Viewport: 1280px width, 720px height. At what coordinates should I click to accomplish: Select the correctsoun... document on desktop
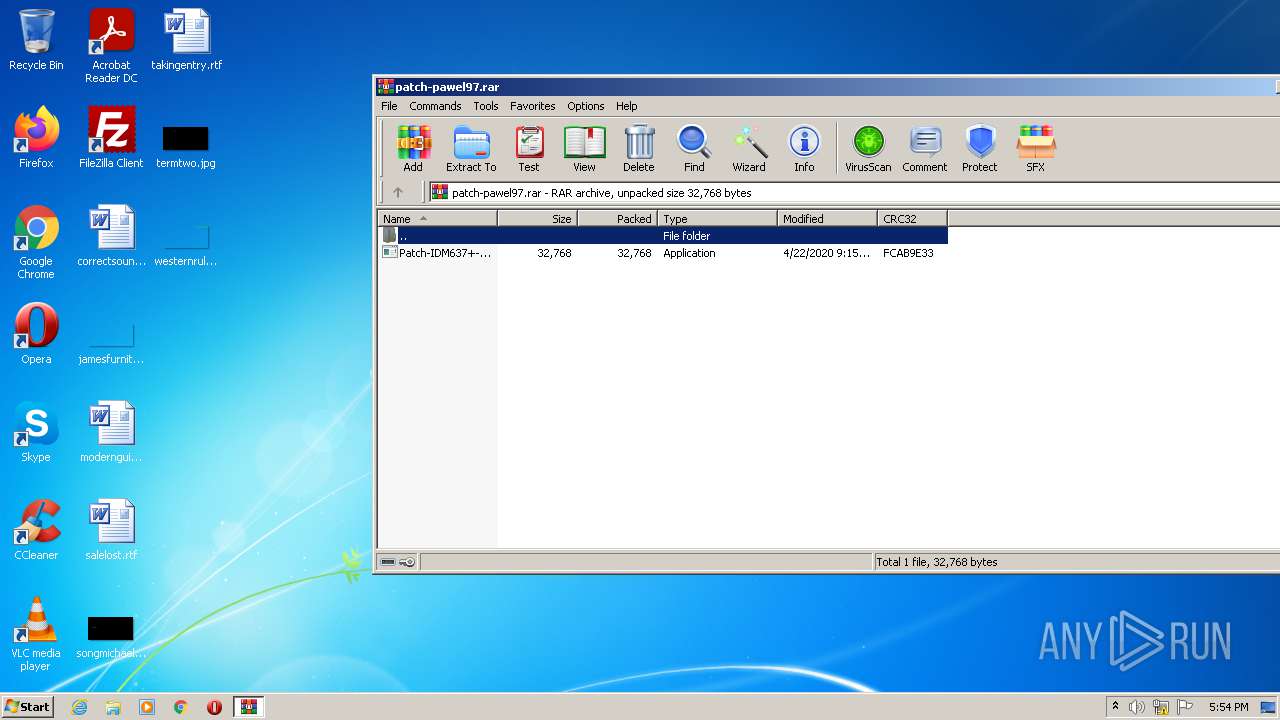pyautogui.click(x=111, y=236)
